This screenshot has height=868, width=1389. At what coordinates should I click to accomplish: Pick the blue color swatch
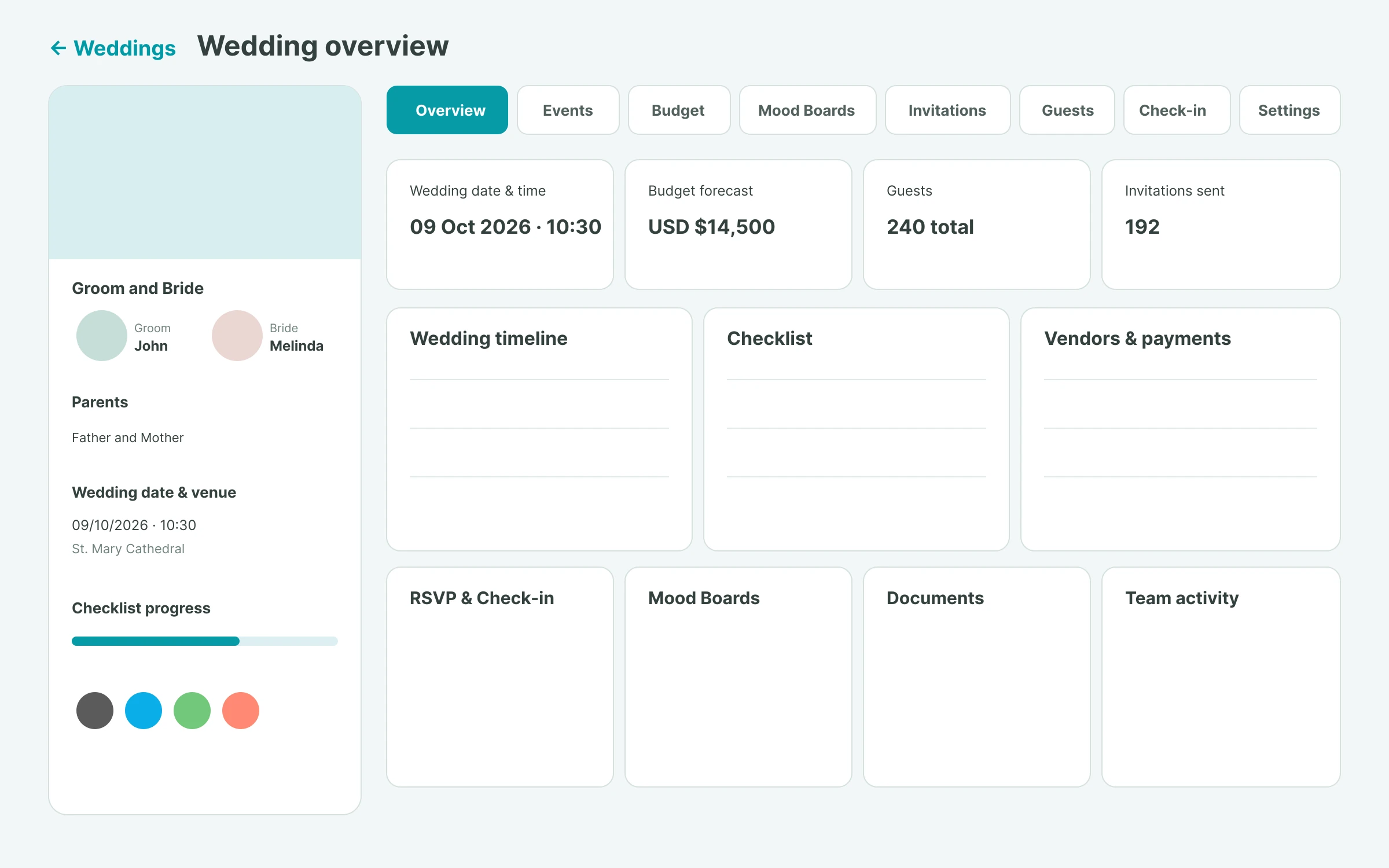[x=144, y=711]
